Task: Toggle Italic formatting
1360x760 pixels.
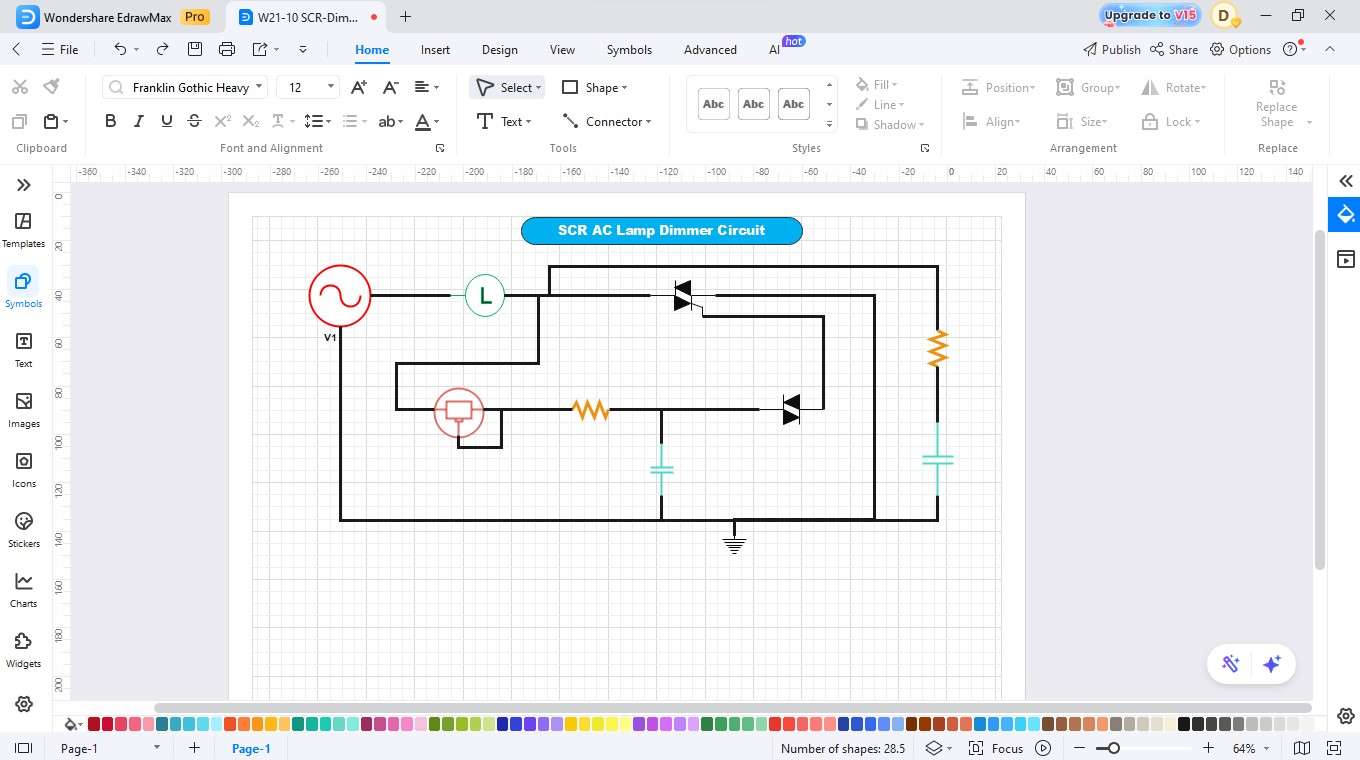Action: point(139,122)
